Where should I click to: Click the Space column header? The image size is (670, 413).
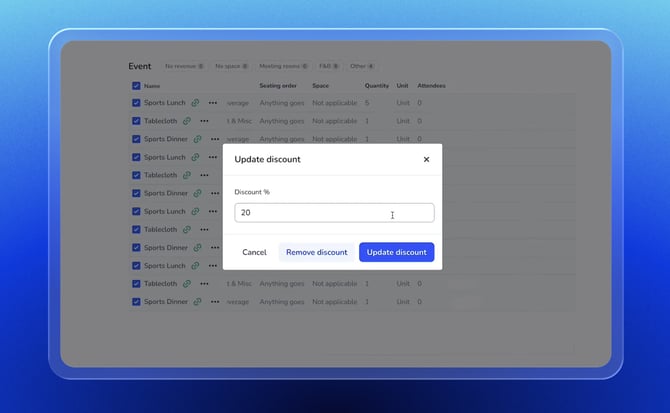pos(320,86)
